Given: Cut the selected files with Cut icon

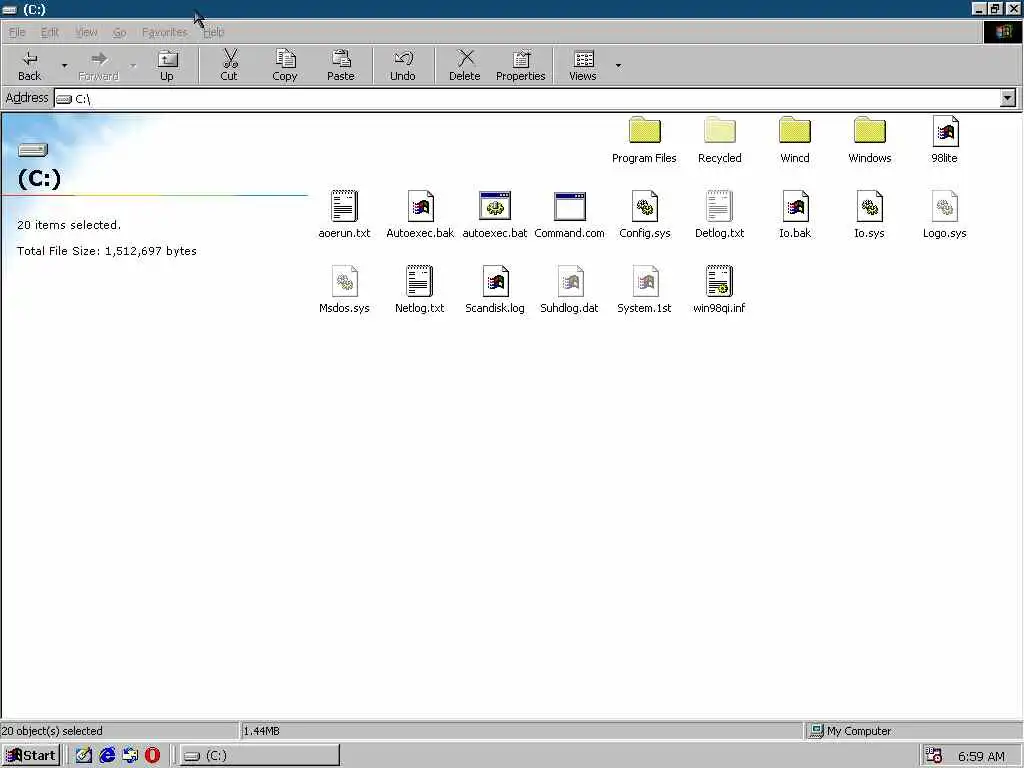Looking at the screenshot, I should point(229,65).
